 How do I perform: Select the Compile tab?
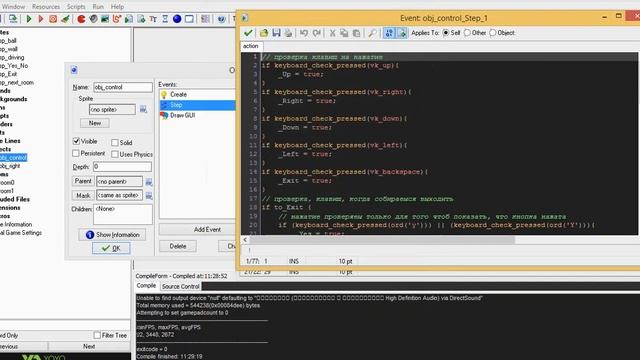point(146,286)
